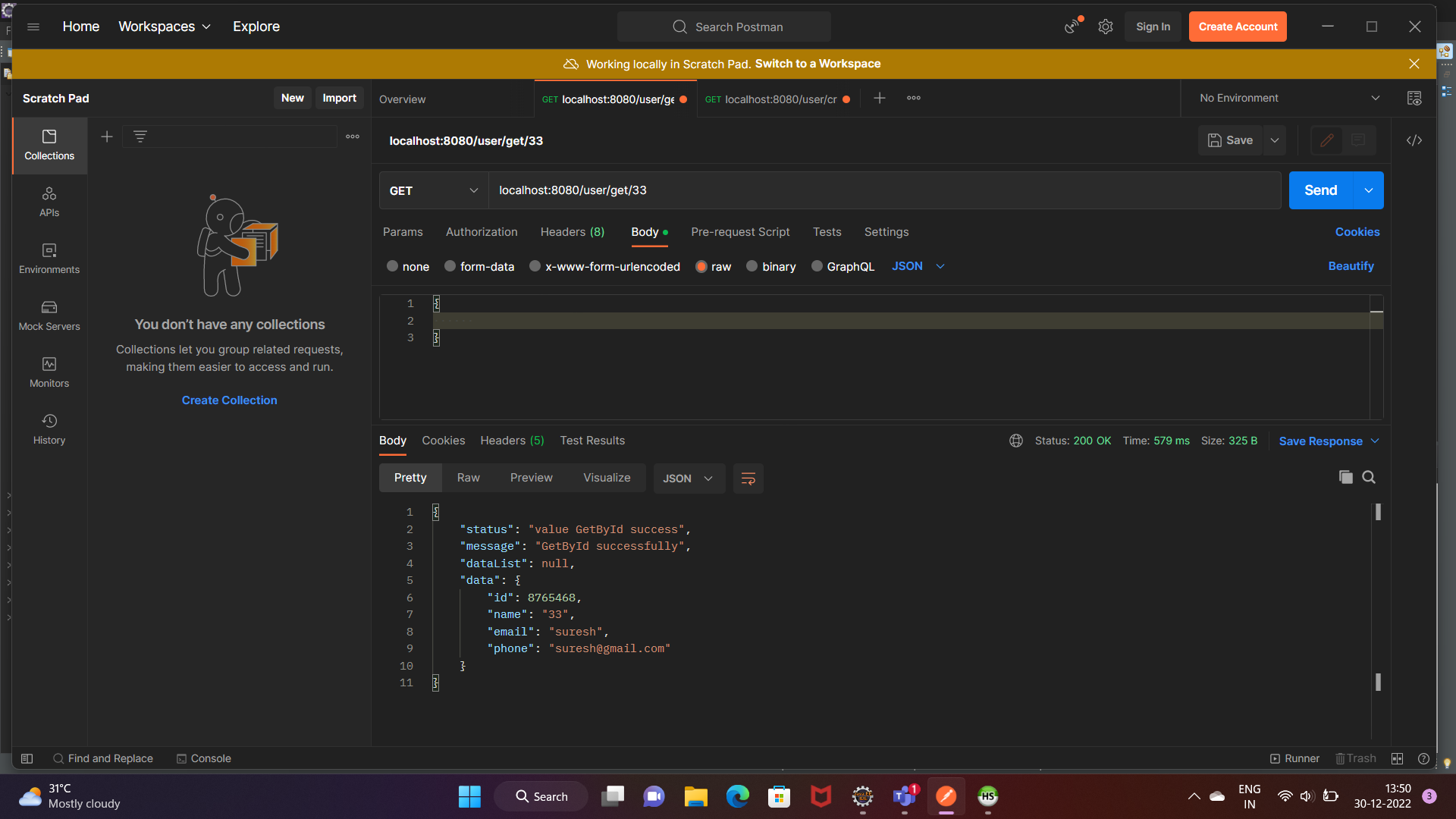This screenshot has width=1456, height=819.
Task: Switch to the Authorization tab
Action: [x=482, y=232]
